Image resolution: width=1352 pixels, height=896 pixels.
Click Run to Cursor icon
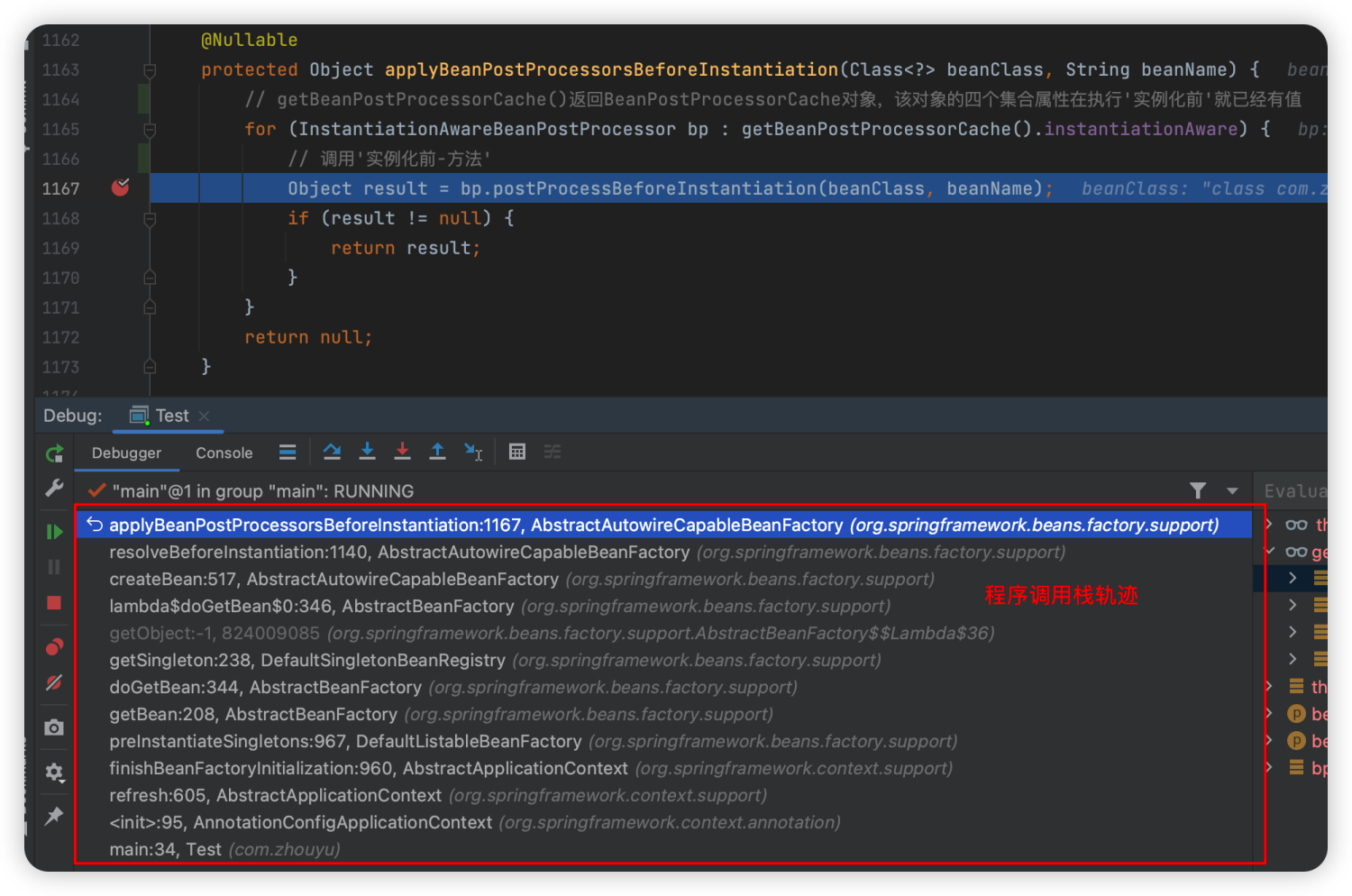(473, 451)
